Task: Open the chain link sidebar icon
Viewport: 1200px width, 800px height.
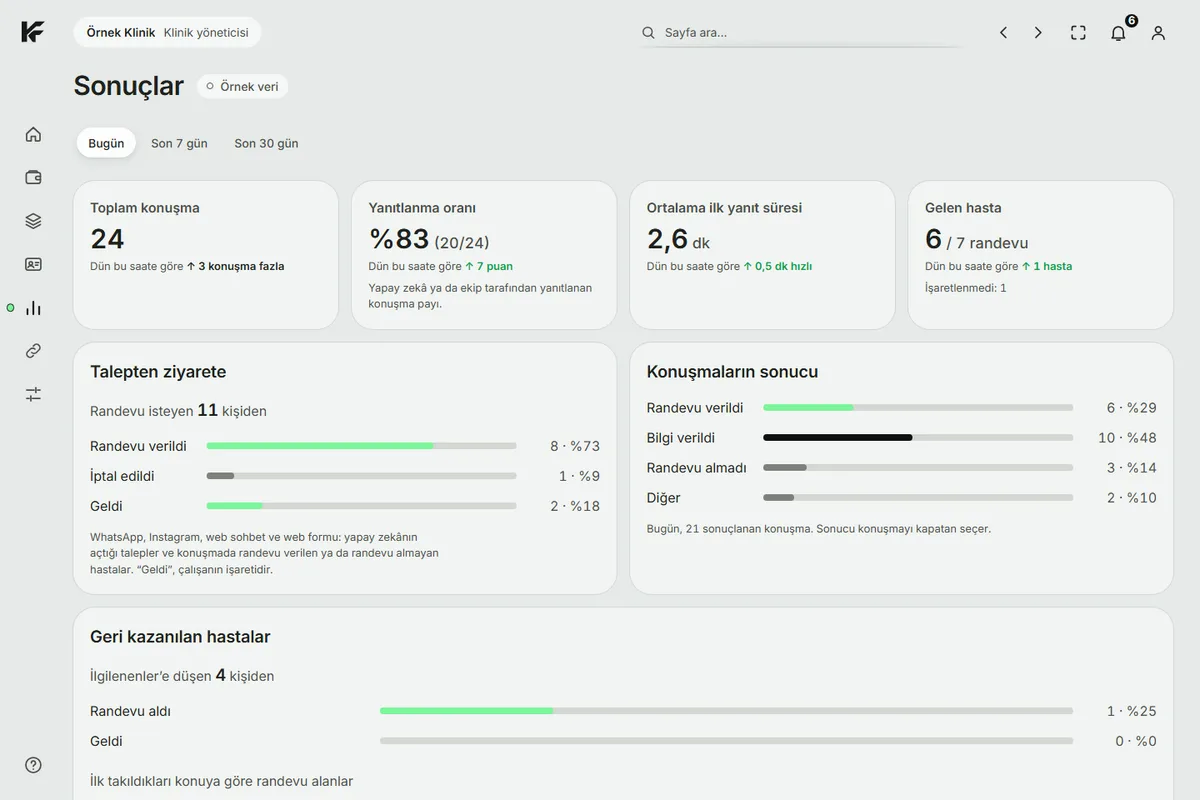Action: (33, 351)
